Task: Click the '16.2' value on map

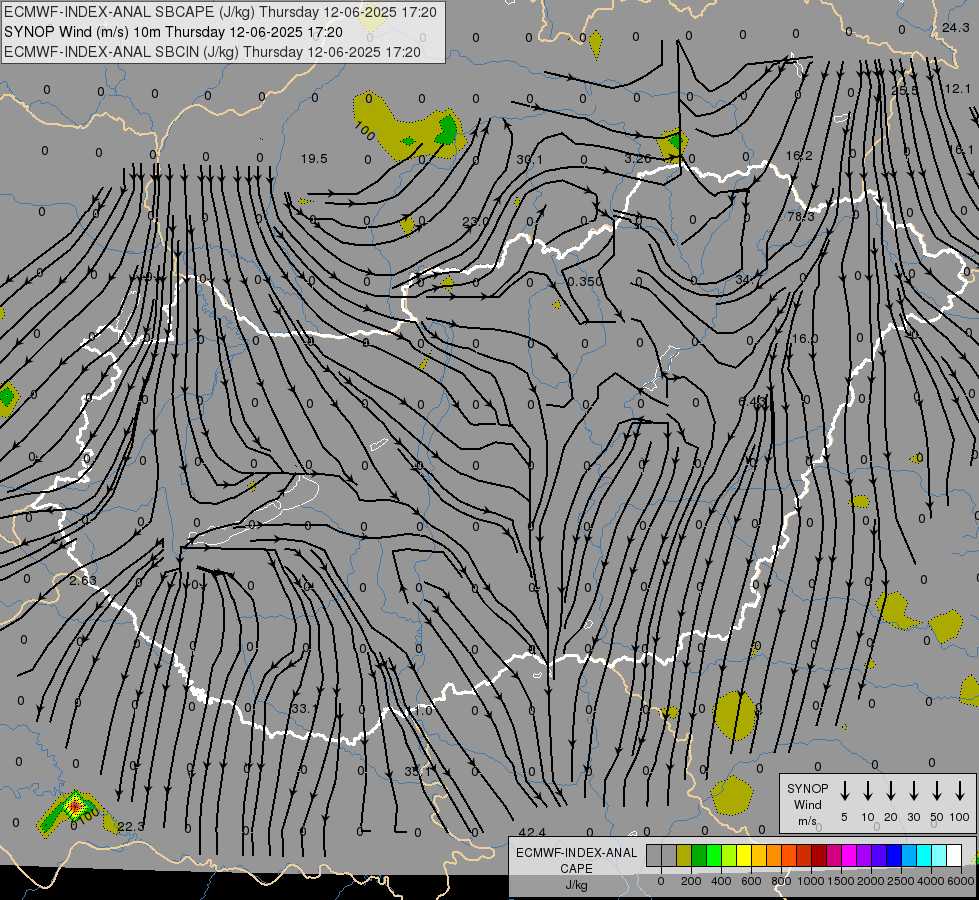Action: click(x=799, y=156)
